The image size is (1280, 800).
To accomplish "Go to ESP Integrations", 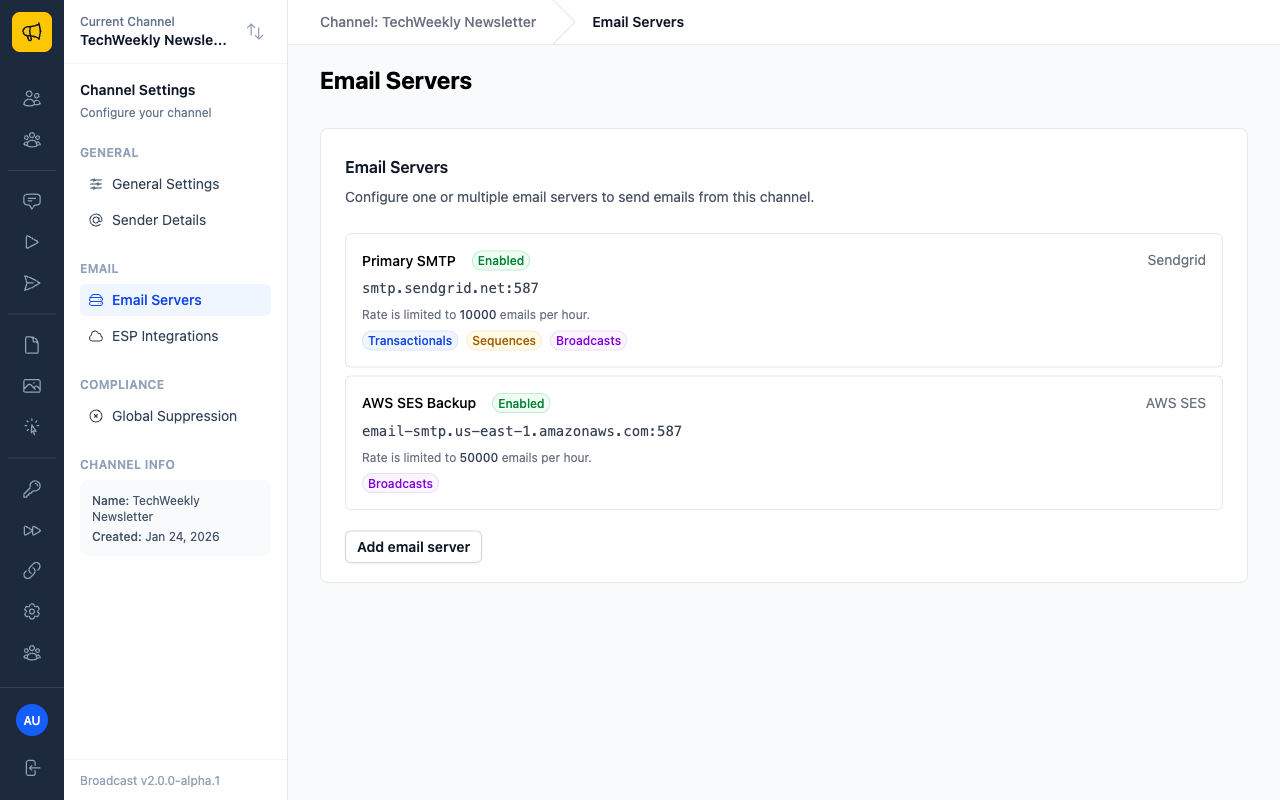I will 175,336.
